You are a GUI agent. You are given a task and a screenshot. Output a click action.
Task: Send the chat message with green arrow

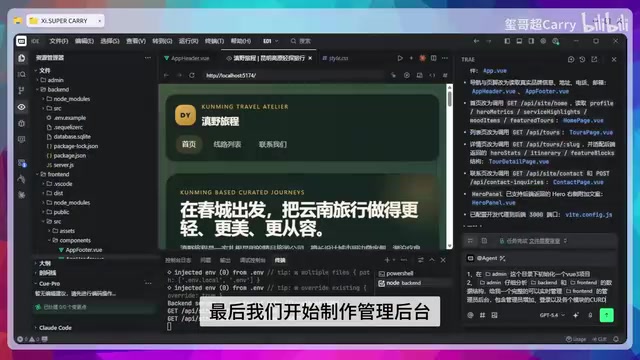click(x=607, y=315)
